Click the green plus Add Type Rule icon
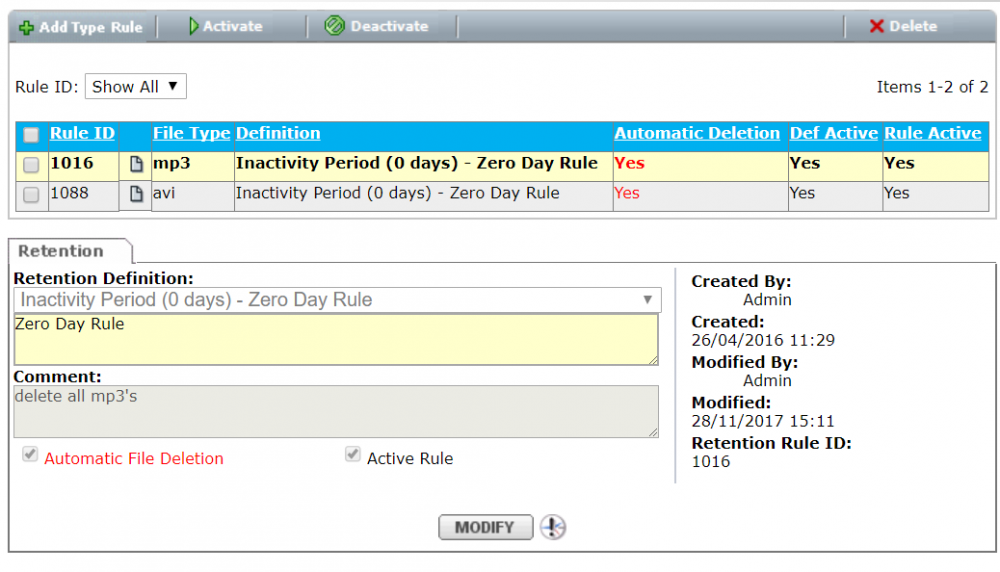 pyautogui.click(x=26, y=27)
